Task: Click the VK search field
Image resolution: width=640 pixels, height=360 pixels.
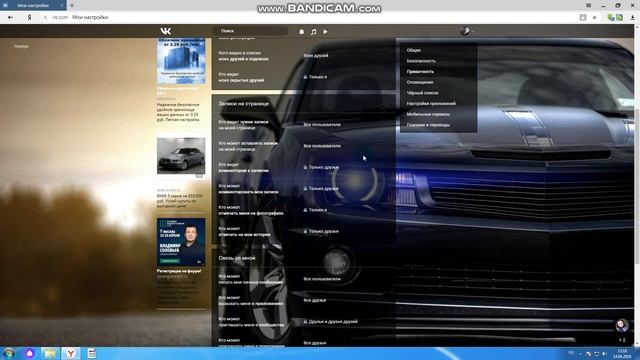Action: [x=250, y=31]
